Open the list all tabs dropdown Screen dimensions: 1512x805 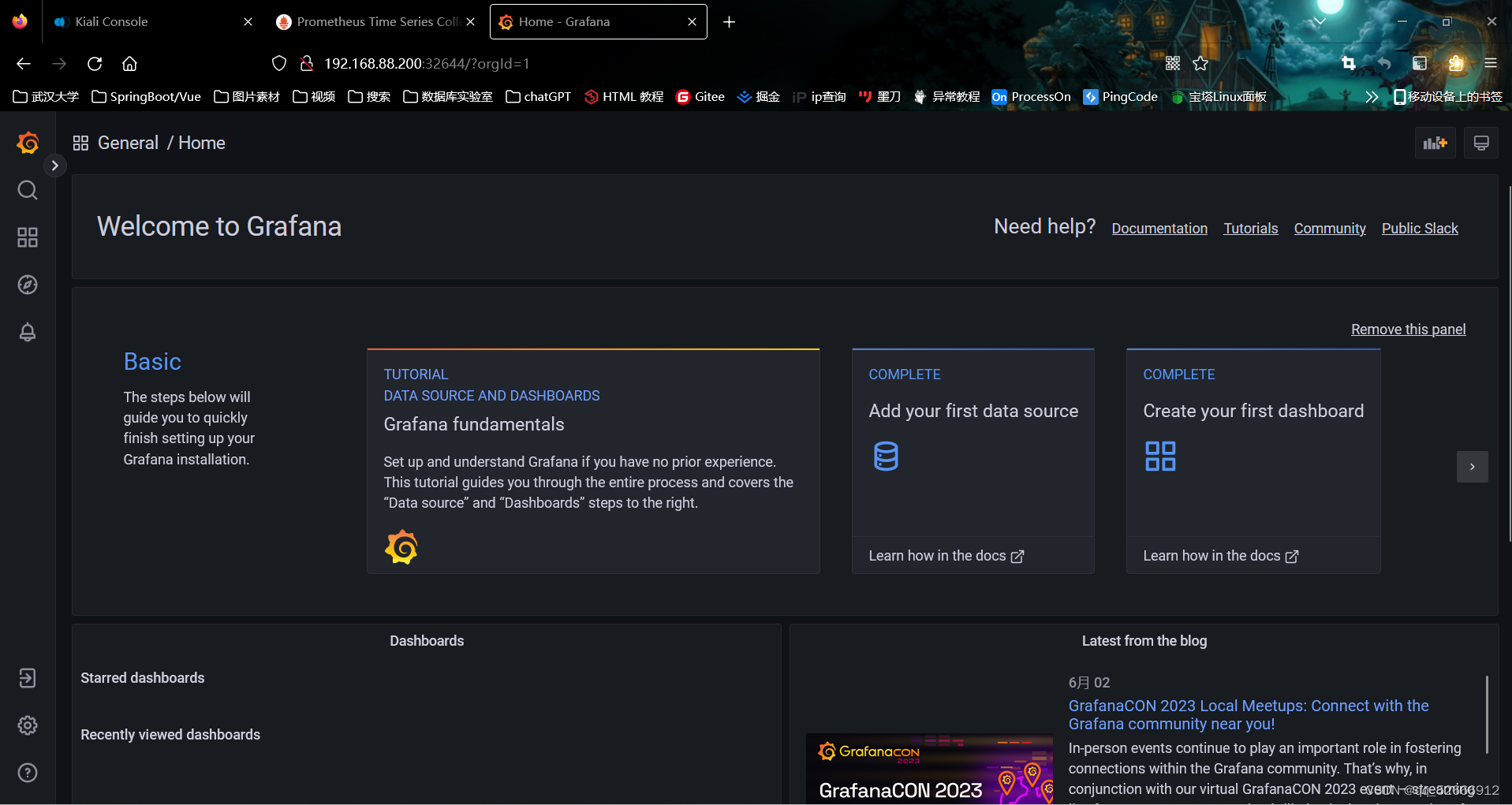click(x=1320, y=22)
